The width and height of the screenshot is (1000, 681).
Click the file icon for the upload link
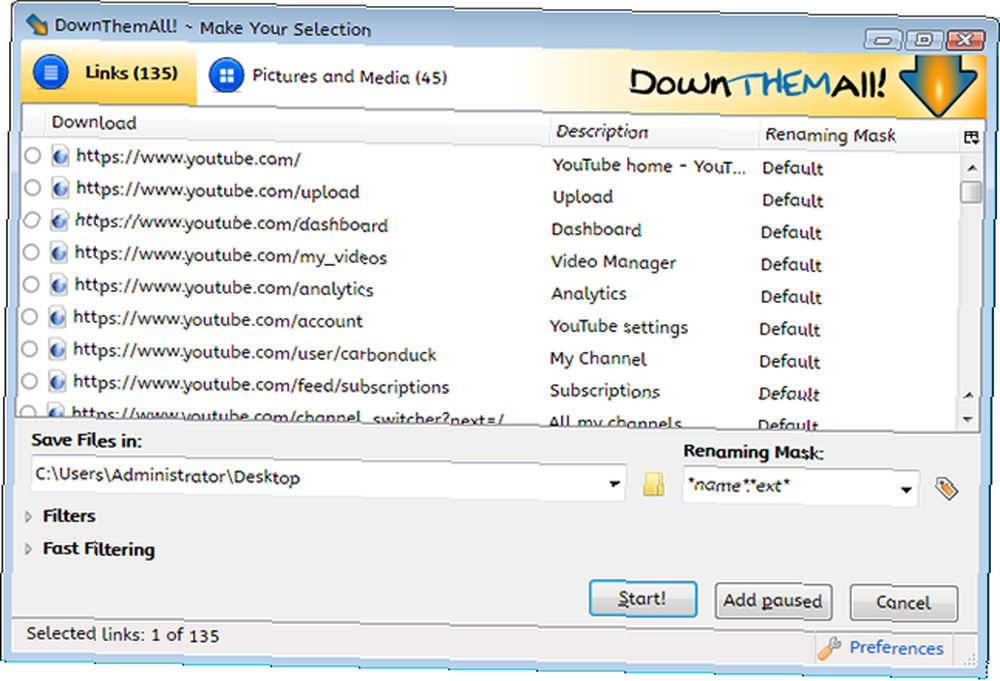[x=59, y=188]
